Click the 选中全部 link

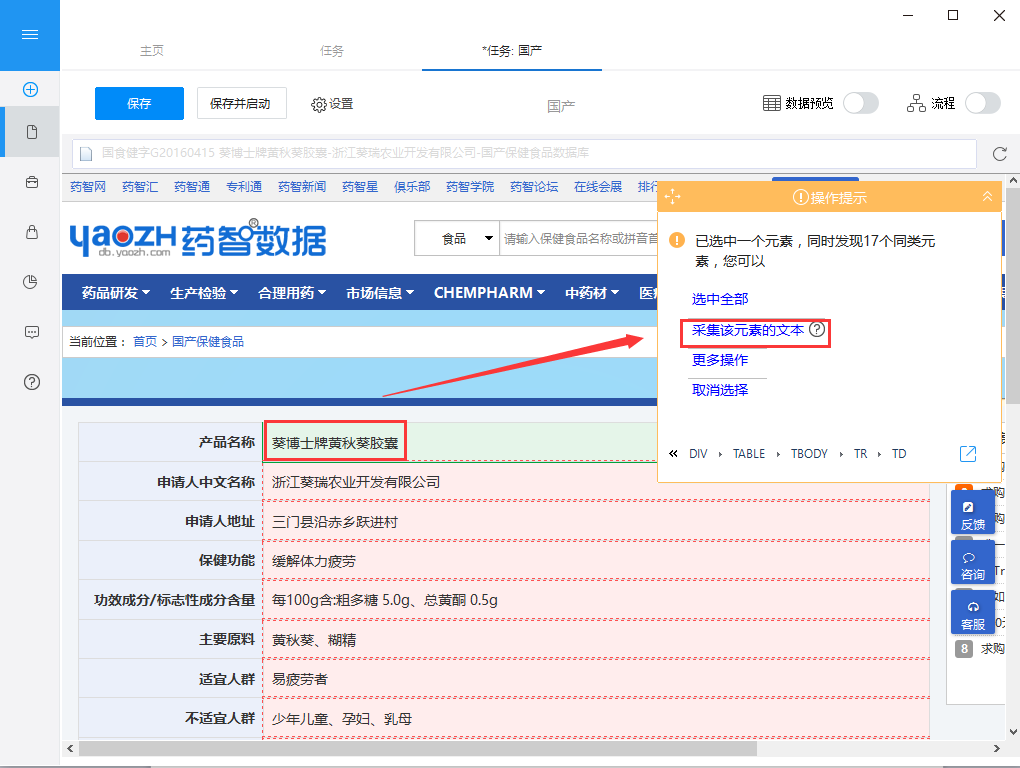pyautogui.click(x=719, y=299)
